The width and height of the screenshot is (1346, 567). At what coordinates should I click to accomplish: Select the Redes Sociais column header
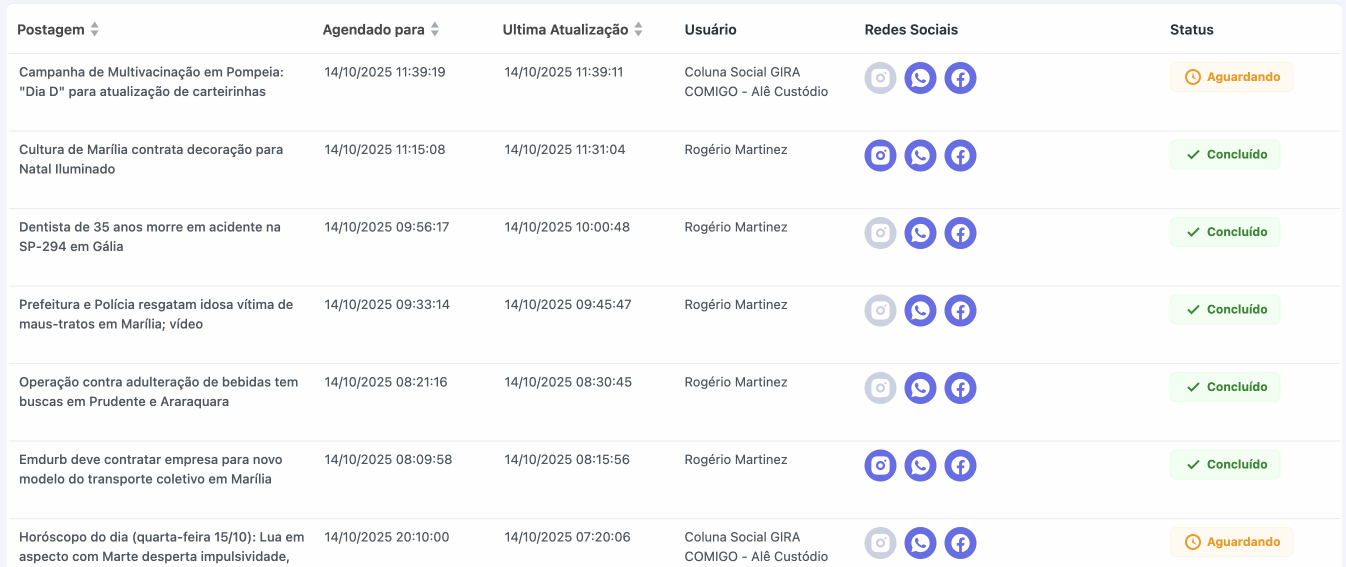click(x=911, y=30)
